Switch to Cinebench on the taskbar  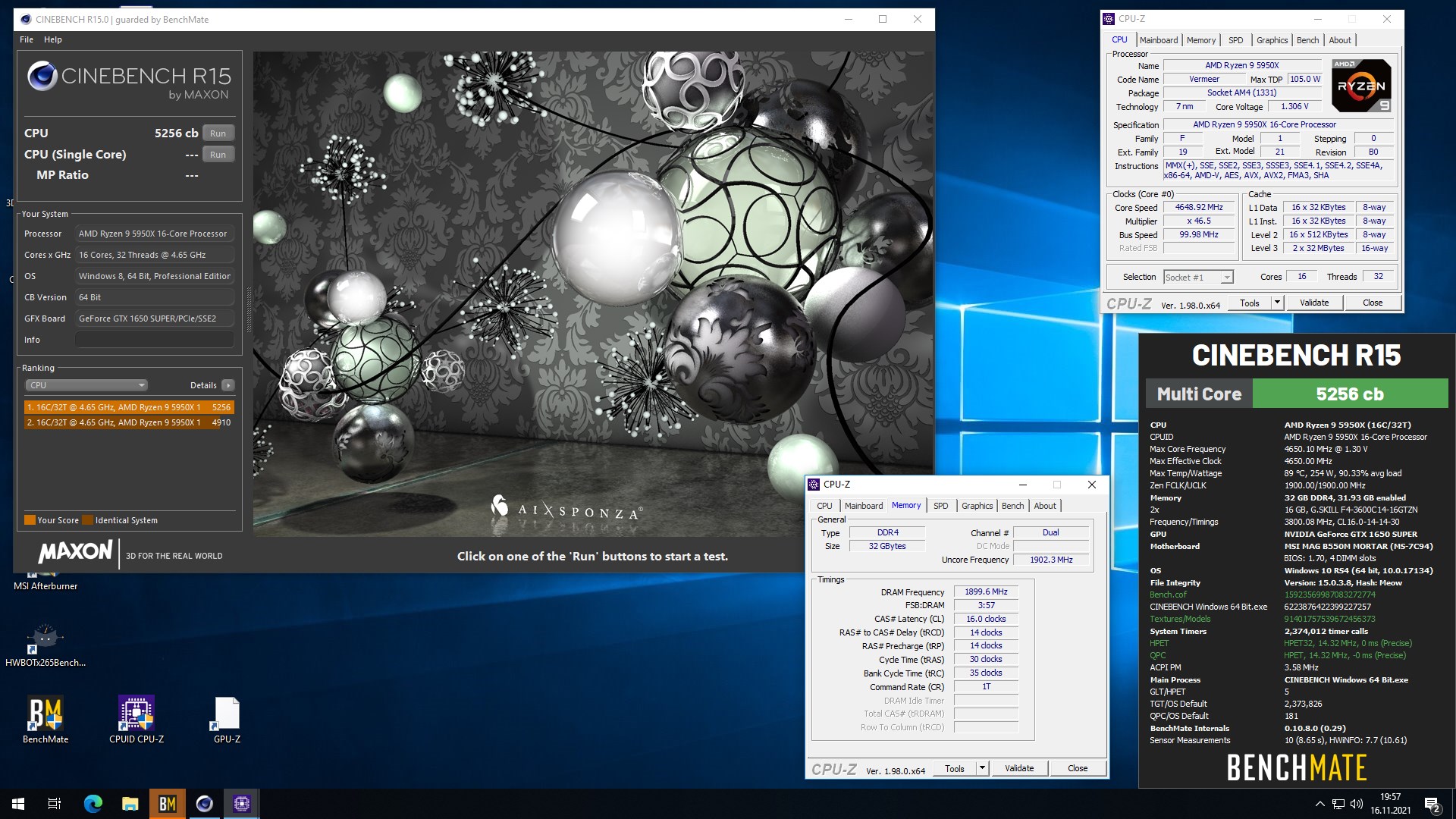pyautogui.click(x=205, y=804)
